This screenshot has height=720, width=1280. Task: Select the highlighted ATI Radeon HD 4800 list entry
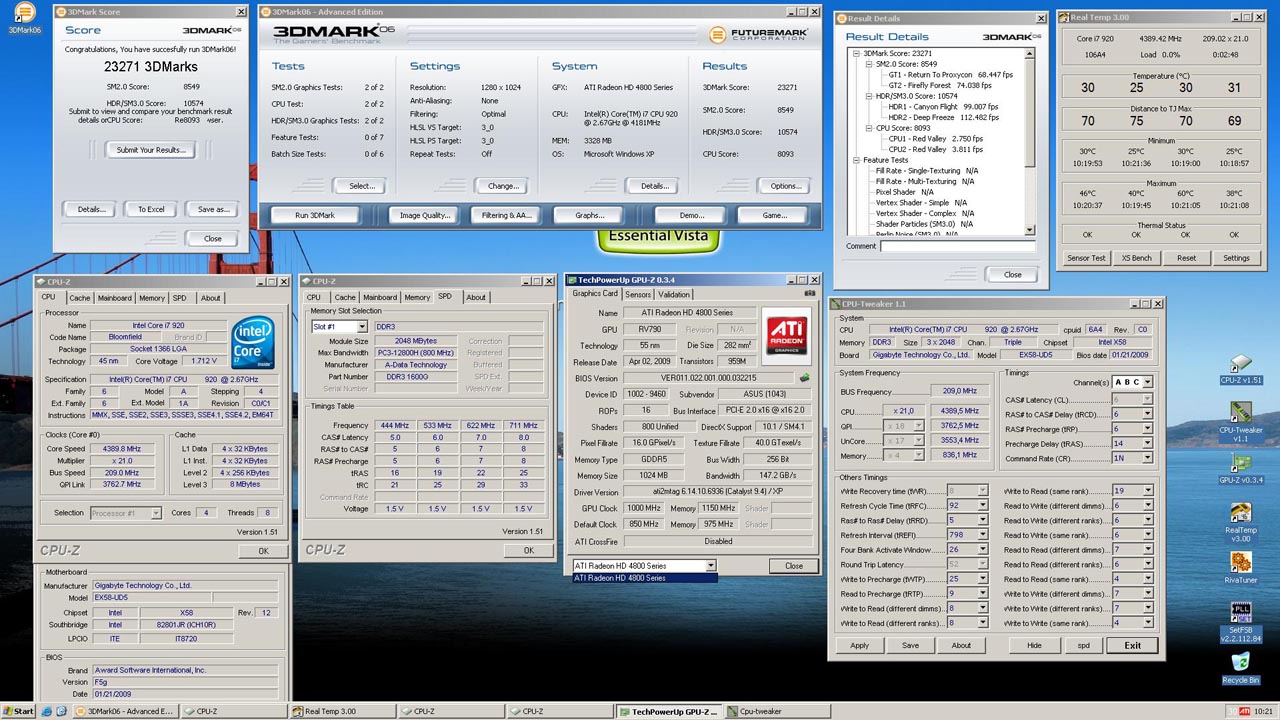click(644, 578)
